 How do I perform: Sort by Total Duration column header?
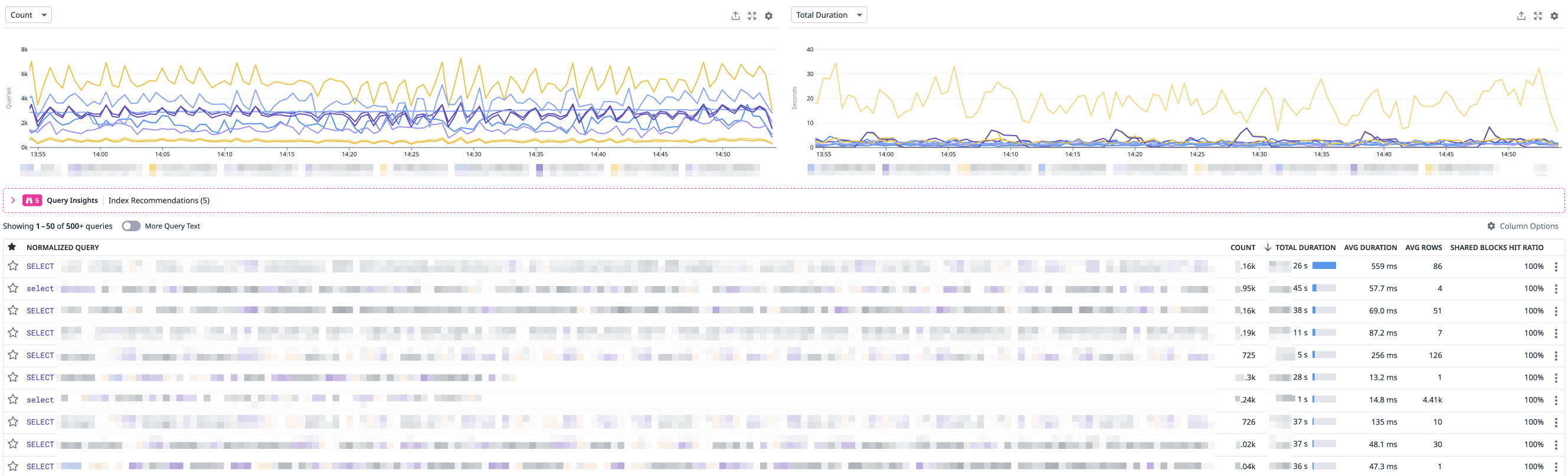coord(1304,247)
